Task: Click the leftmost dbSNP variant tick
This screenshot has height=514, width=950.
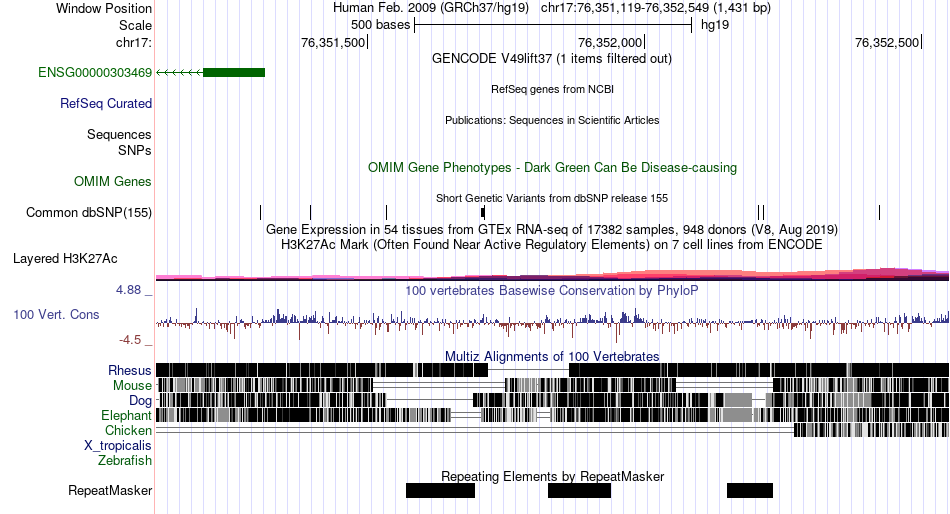Action: [261, 212]
